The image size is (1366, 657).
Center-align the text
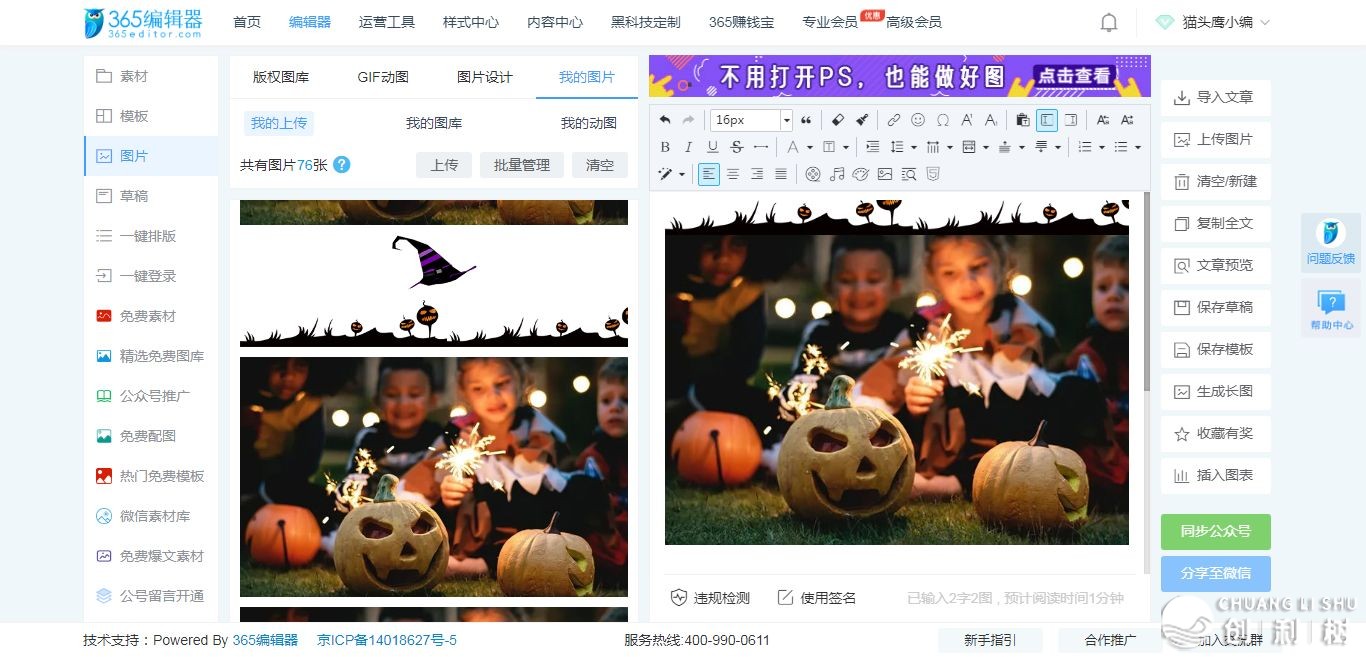(x=733, y=174)
